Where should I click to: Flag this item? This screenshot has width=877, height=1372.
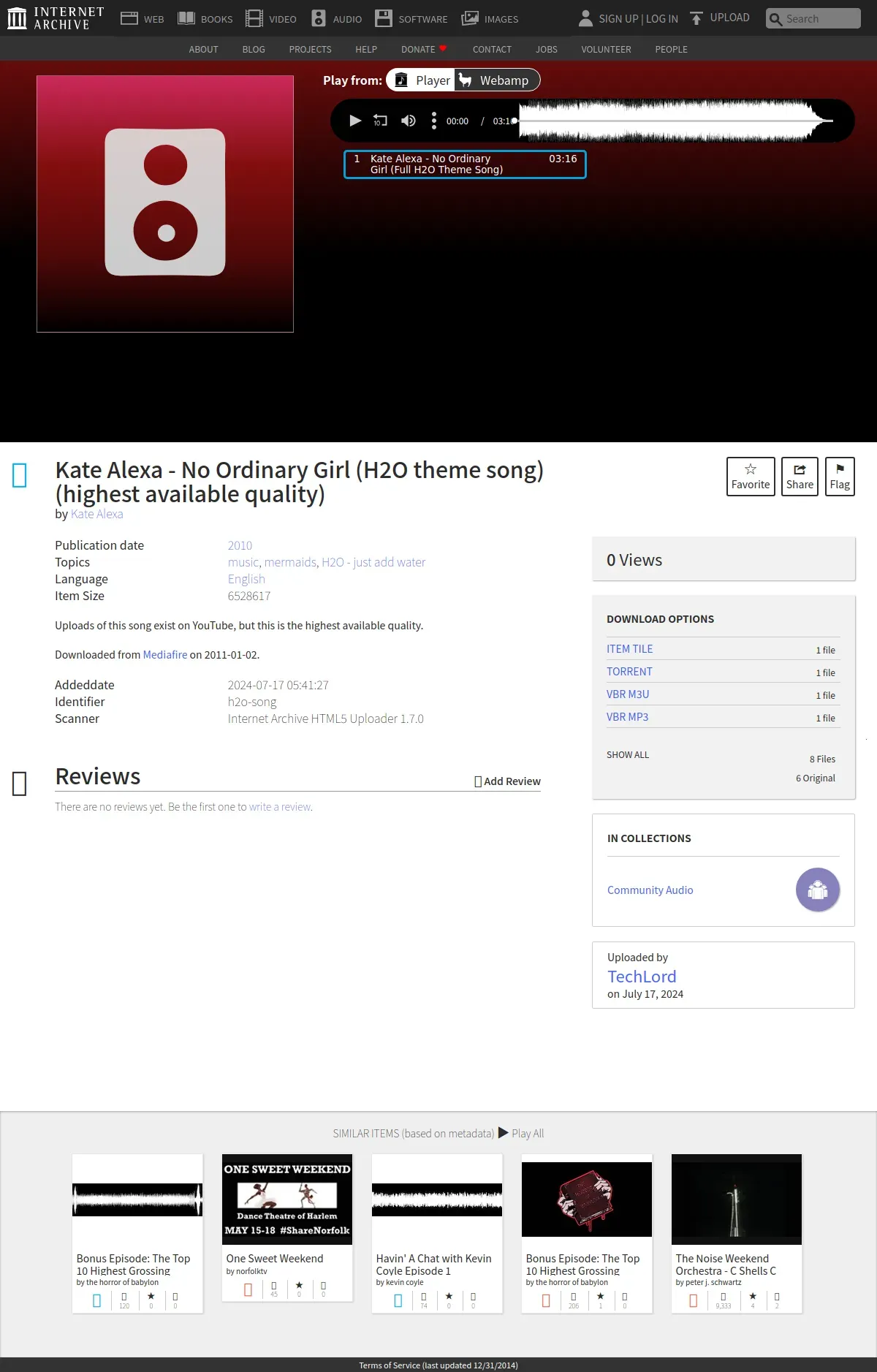tap(840, 477)
